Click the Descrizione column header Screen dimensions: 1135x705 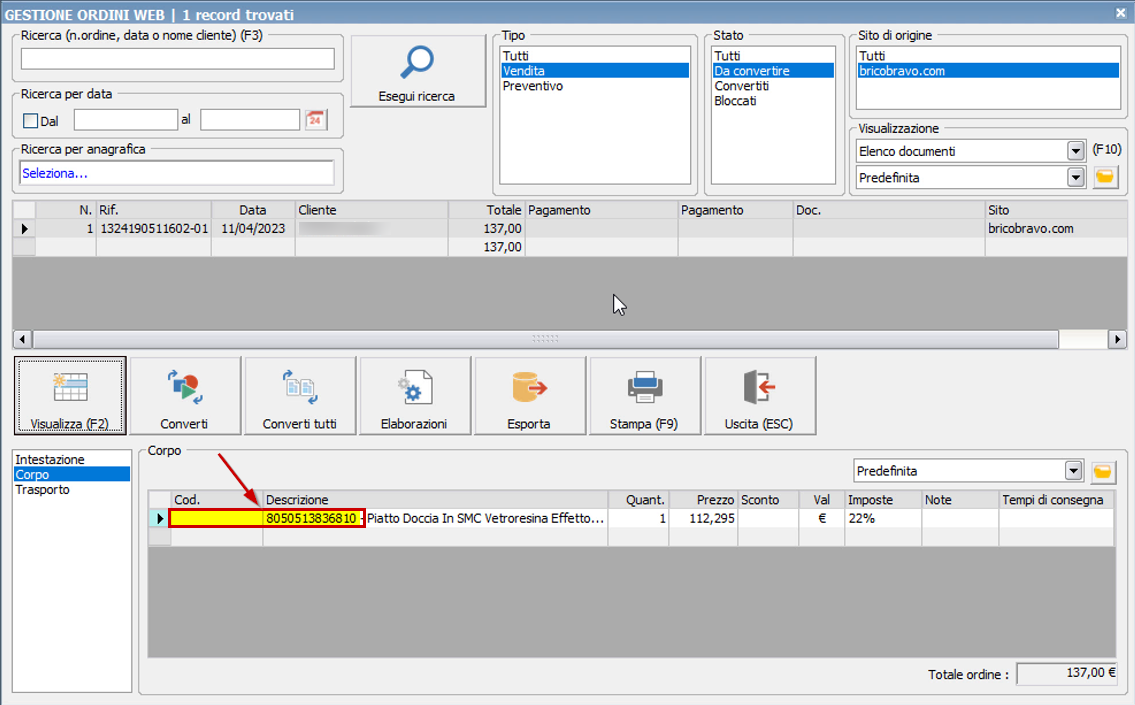pos(435,499)
